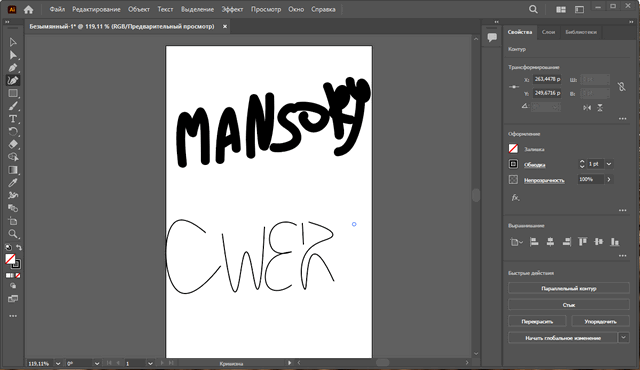Select the Artboard tool
The width and height of the screenshot is (640, 370).
tap(13, 221)
